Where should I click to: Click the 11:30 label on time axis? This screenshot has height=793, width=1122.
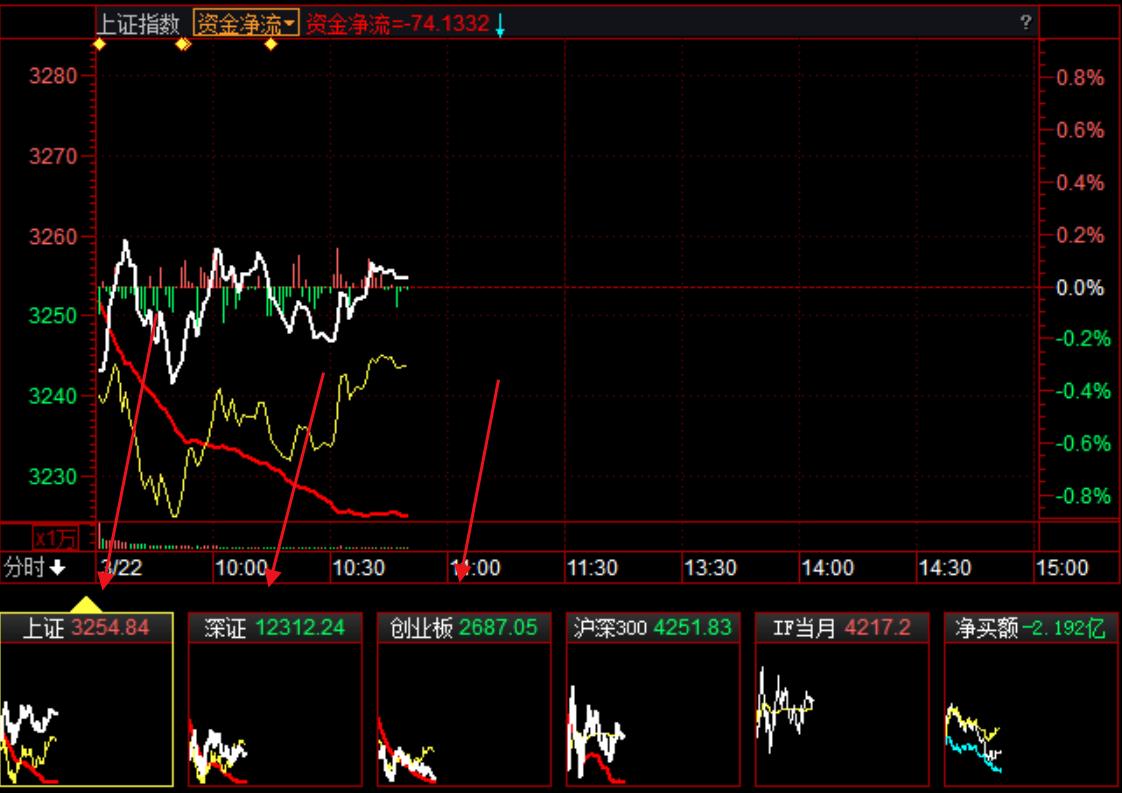pos(592,568)
